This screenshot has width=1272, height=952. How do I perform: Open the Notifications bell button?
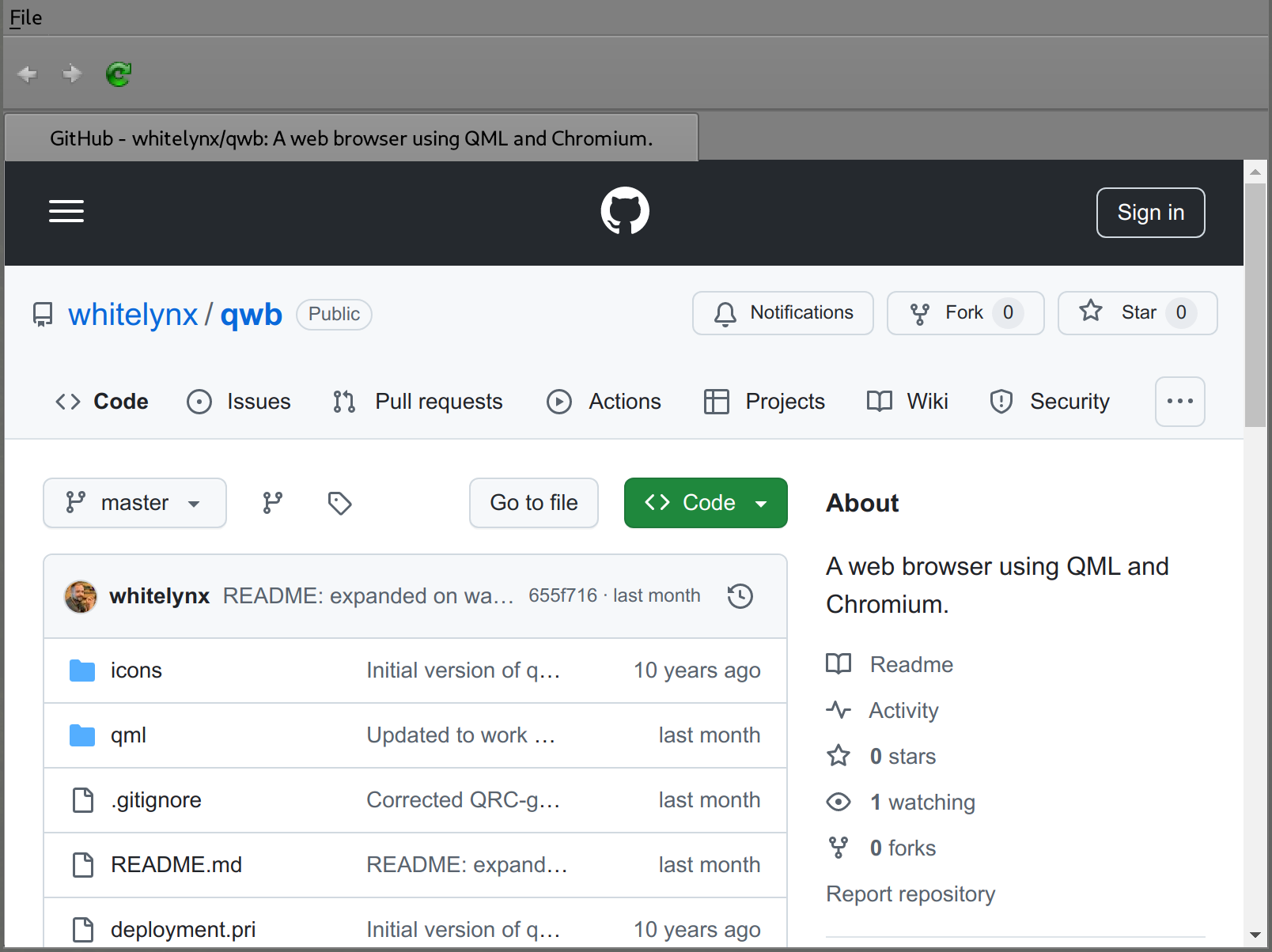point(782,313)
